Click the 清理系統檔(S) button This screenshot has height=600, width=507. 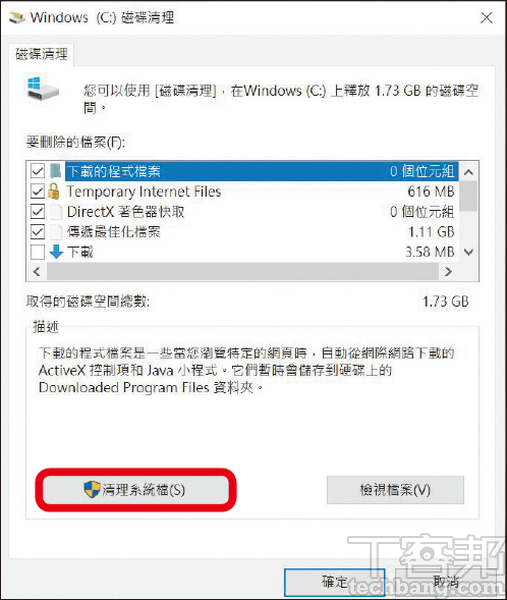135,489
